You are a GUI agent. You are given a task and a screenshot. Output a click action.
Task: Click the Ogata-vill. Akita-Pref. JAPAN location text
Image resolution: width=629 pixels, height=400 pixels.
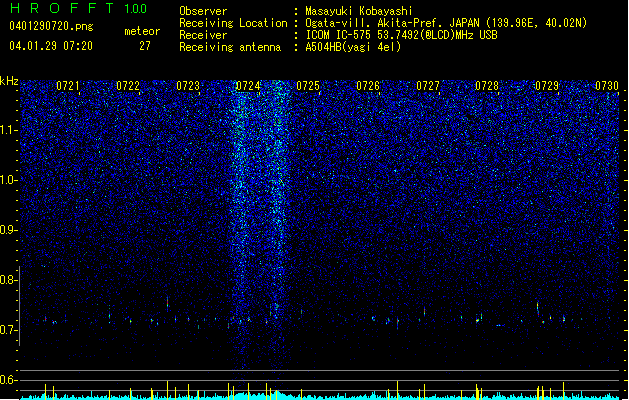coord(446,23)
